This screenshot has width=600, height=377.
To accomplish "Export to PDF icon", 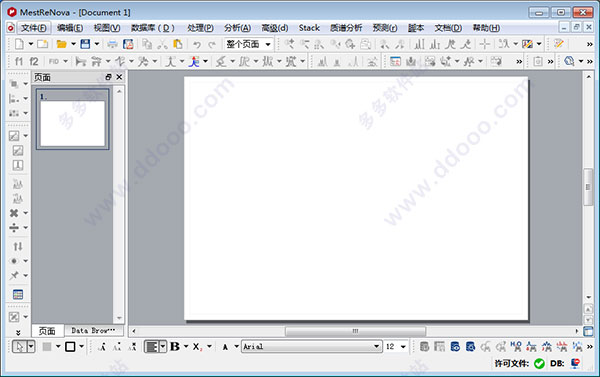I will (x=128, y=44).
